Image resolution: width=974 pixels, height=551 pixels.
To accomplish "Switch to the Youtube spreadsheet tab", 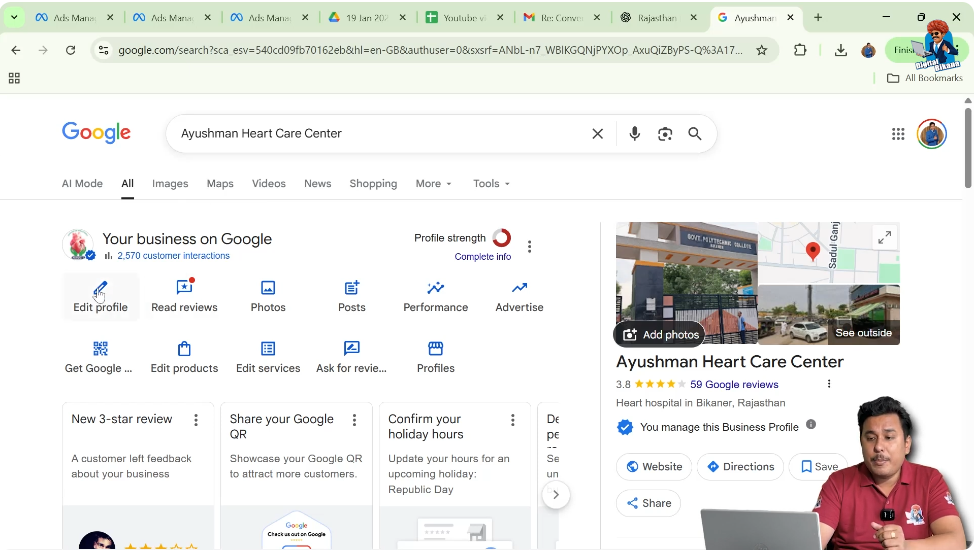I will point(465,17).
